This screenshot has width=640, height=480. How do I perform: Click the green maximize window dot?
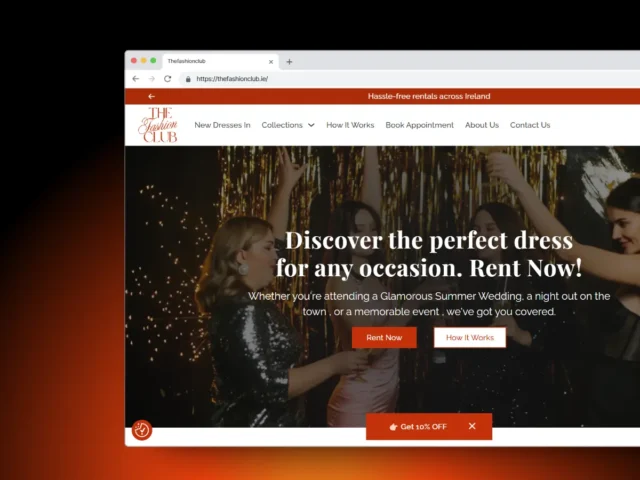pos(153,60)
